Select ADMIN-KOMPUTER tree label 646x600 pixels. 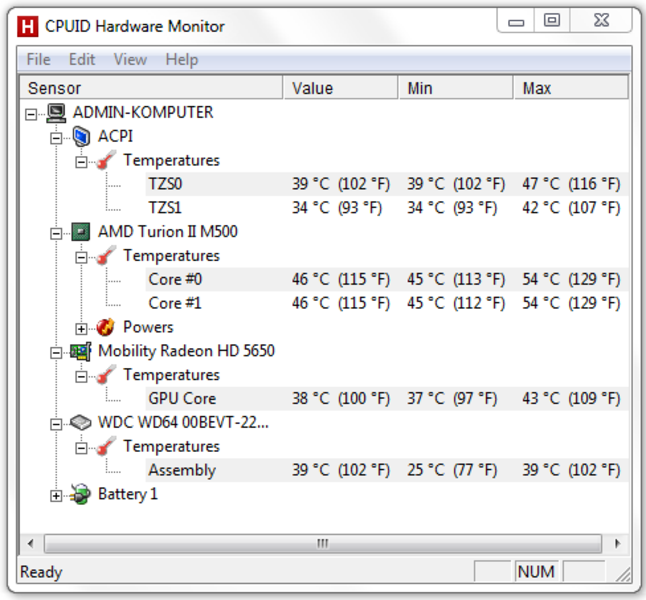pos(143,112)
